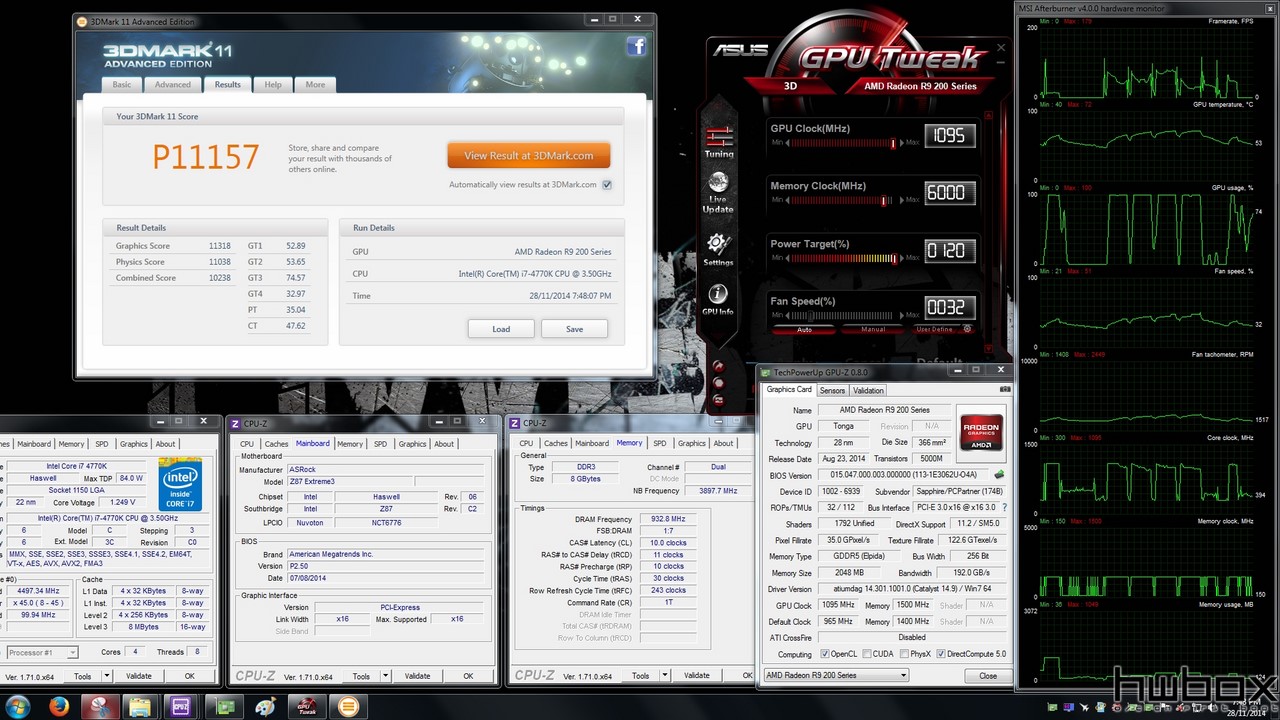This screenshot has width=1280, height=720.
Task: Click the GPU Clock Min arrow
Action: pyautogui.click(x=786, y=143)
